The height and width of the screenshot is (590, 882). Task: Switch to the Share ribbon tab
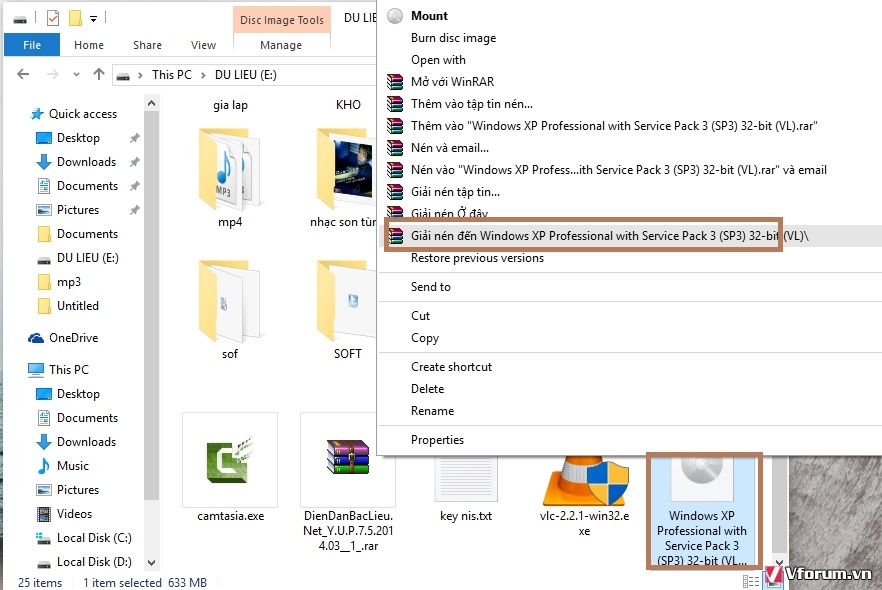pos(147,45)
